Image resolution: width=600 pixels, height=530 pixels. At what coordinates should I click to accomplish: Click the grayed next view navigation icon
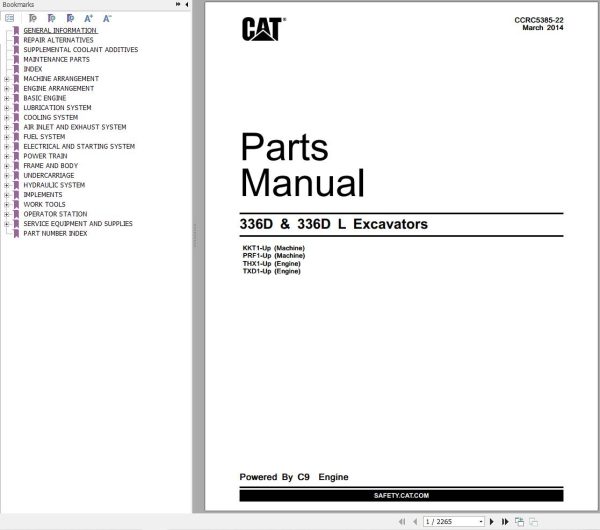[533, 521]
